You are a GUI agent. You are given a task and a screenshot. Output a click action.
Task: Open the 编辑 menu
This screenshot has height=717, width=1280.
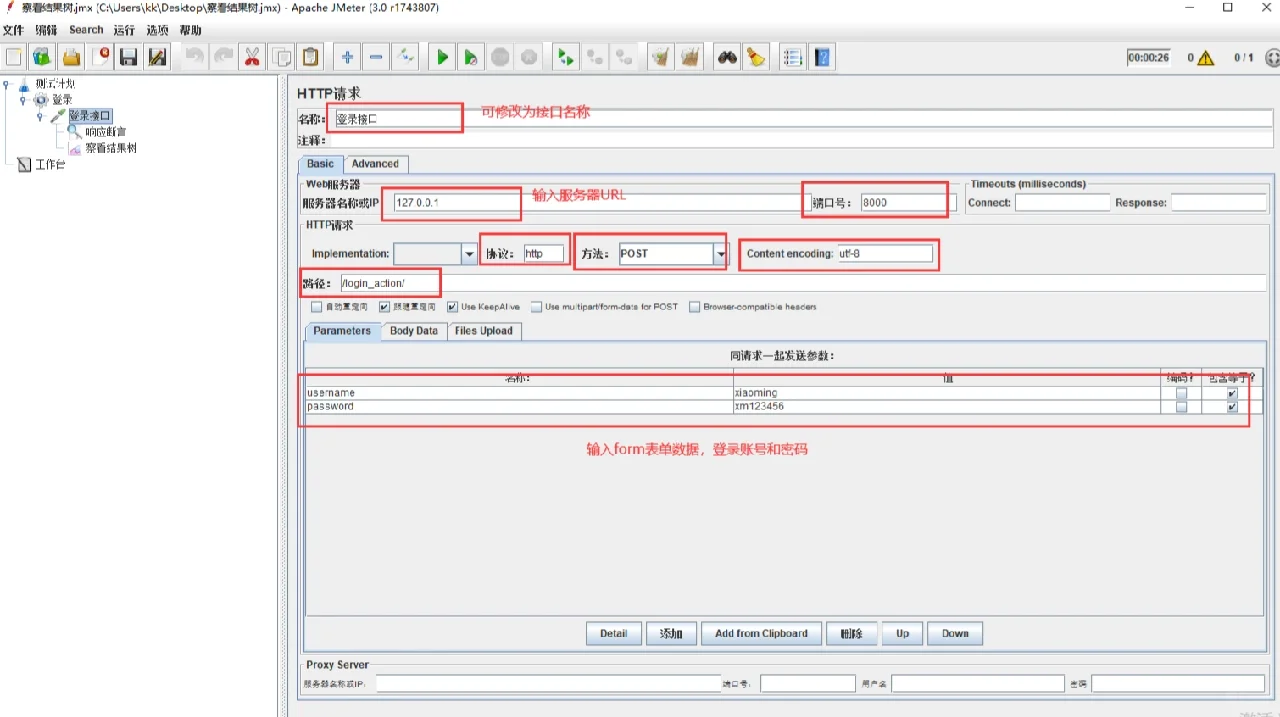point(46,30)
